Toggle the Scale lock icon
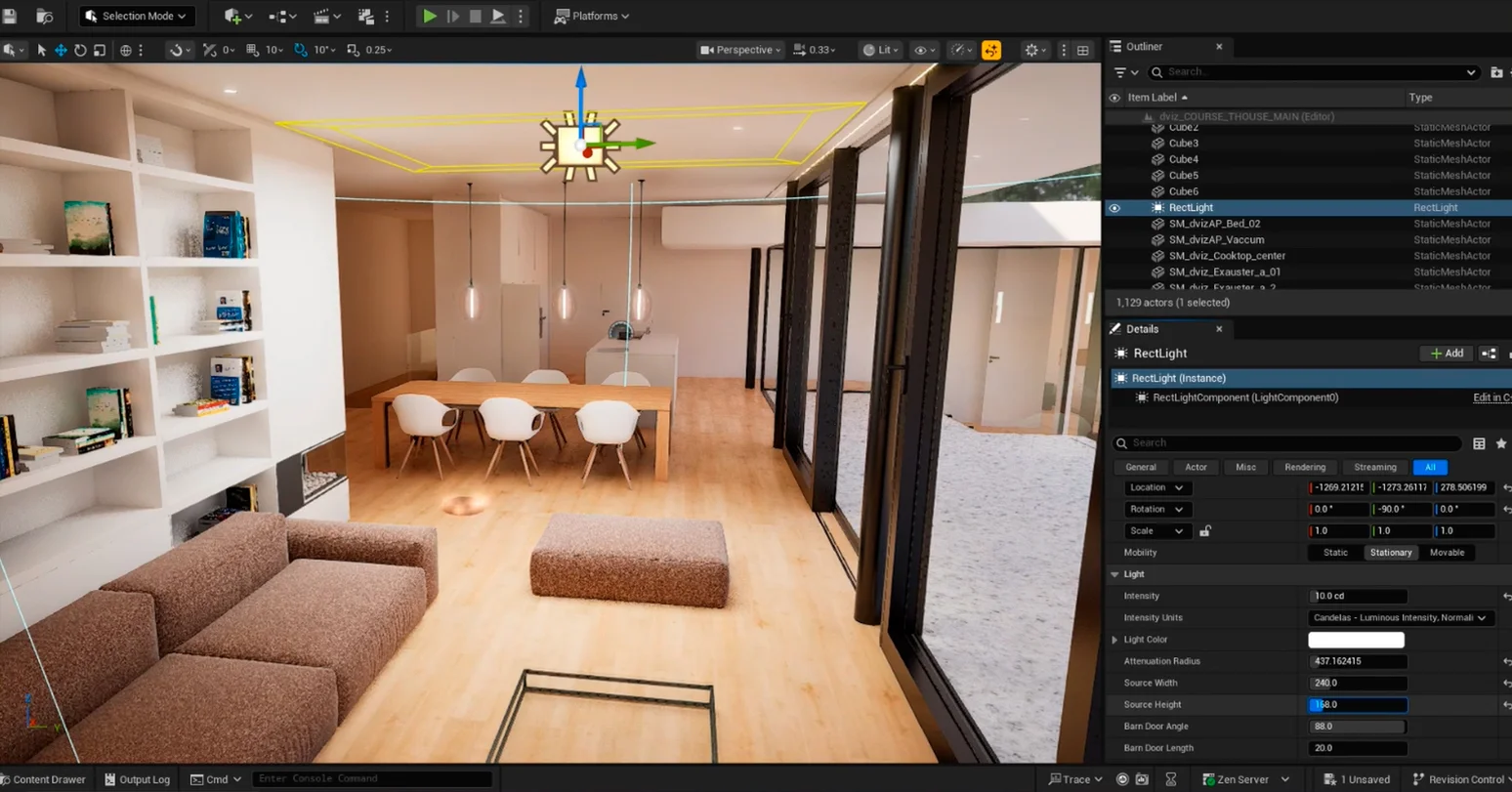Screen dimensions: 1512x792 click(x=1205, y=531)
